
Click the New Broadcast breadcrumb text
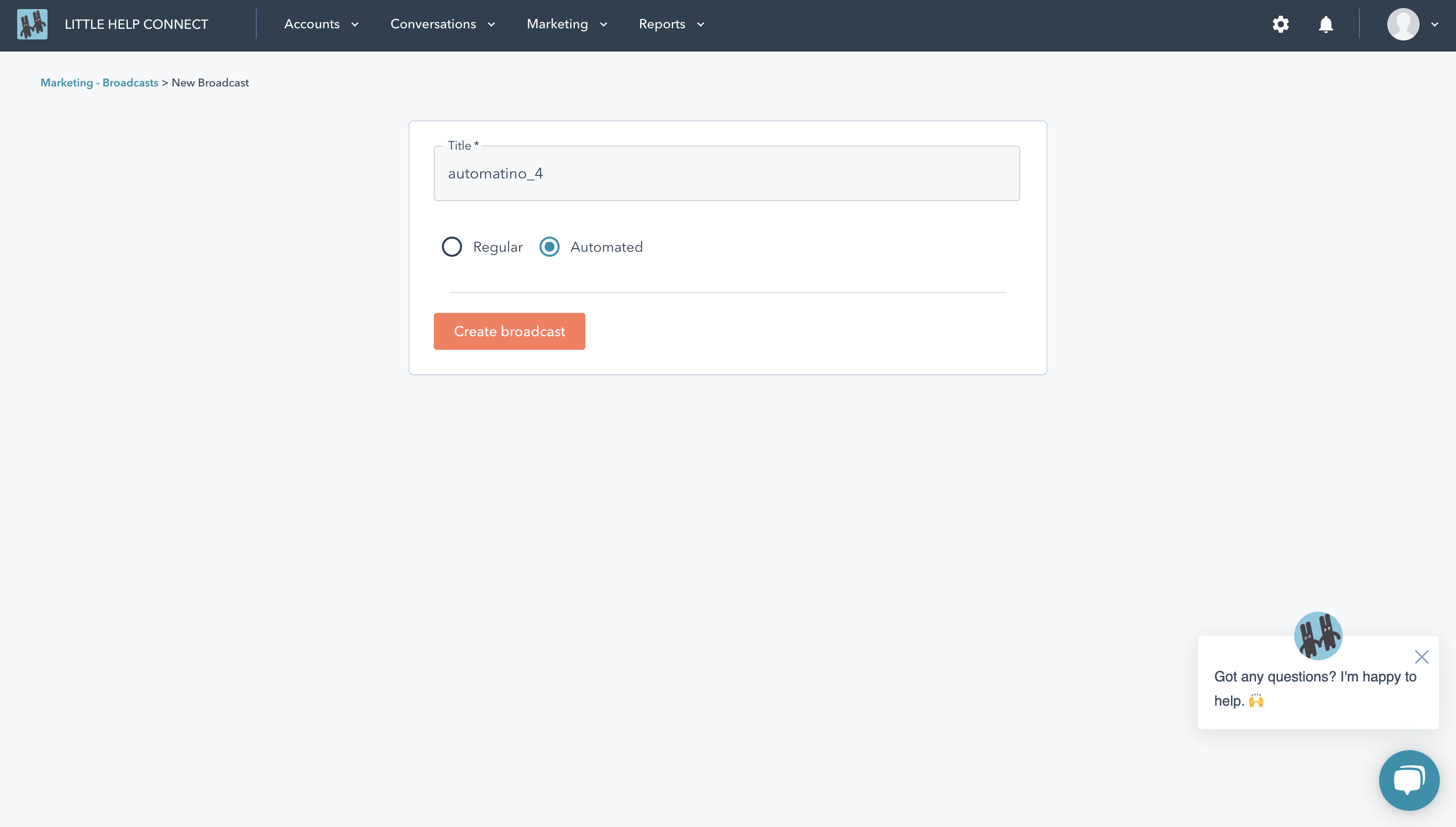tap(210, 83)
